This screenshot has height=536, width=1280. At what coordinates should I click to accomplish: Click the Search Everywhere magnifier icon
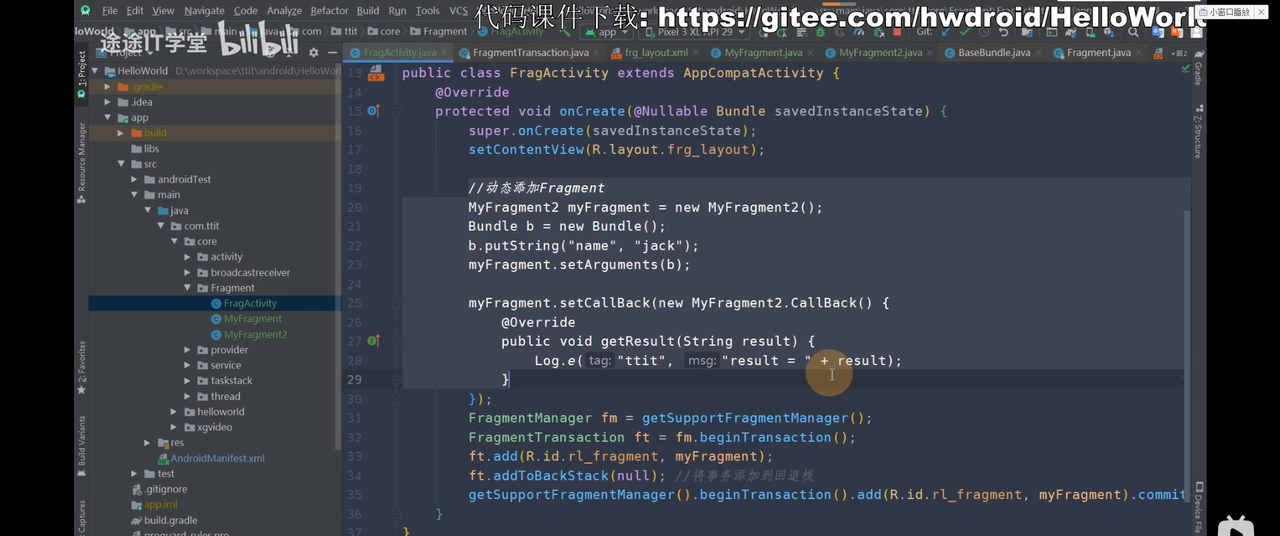1133,32
